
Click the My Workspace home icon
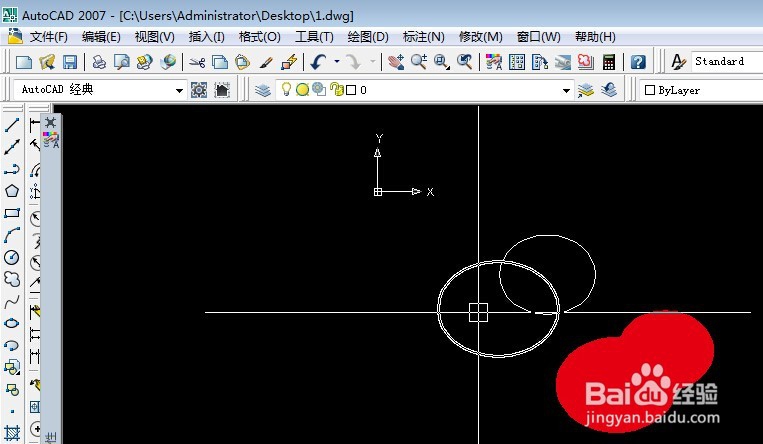pos(222,90)
